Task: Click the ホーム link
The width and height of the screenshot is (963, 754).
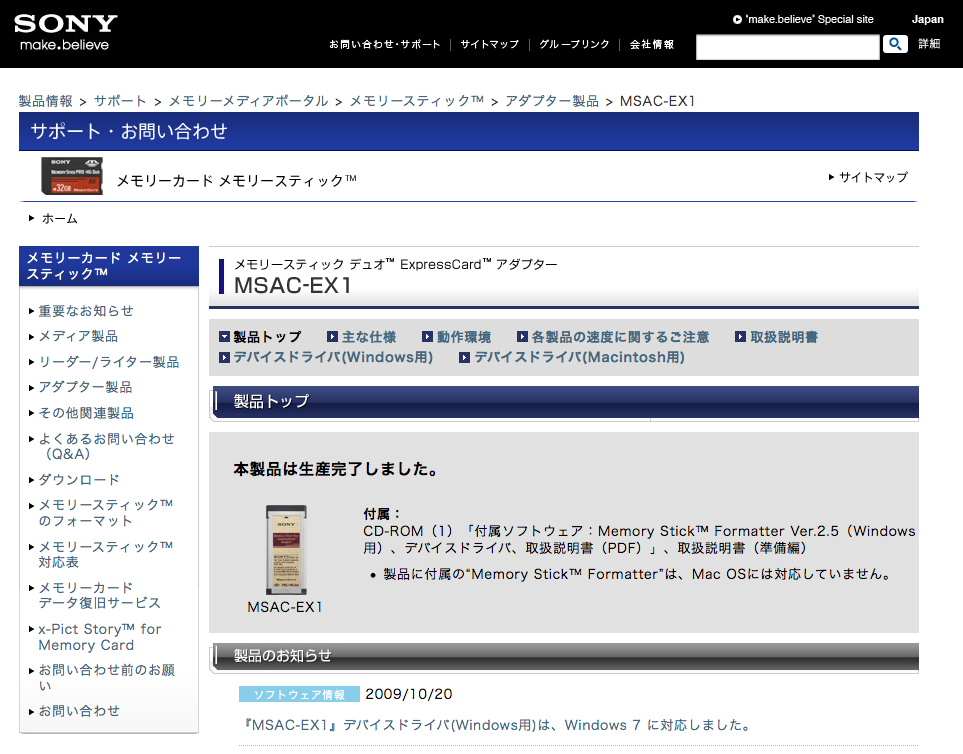Action: (60, 219)
